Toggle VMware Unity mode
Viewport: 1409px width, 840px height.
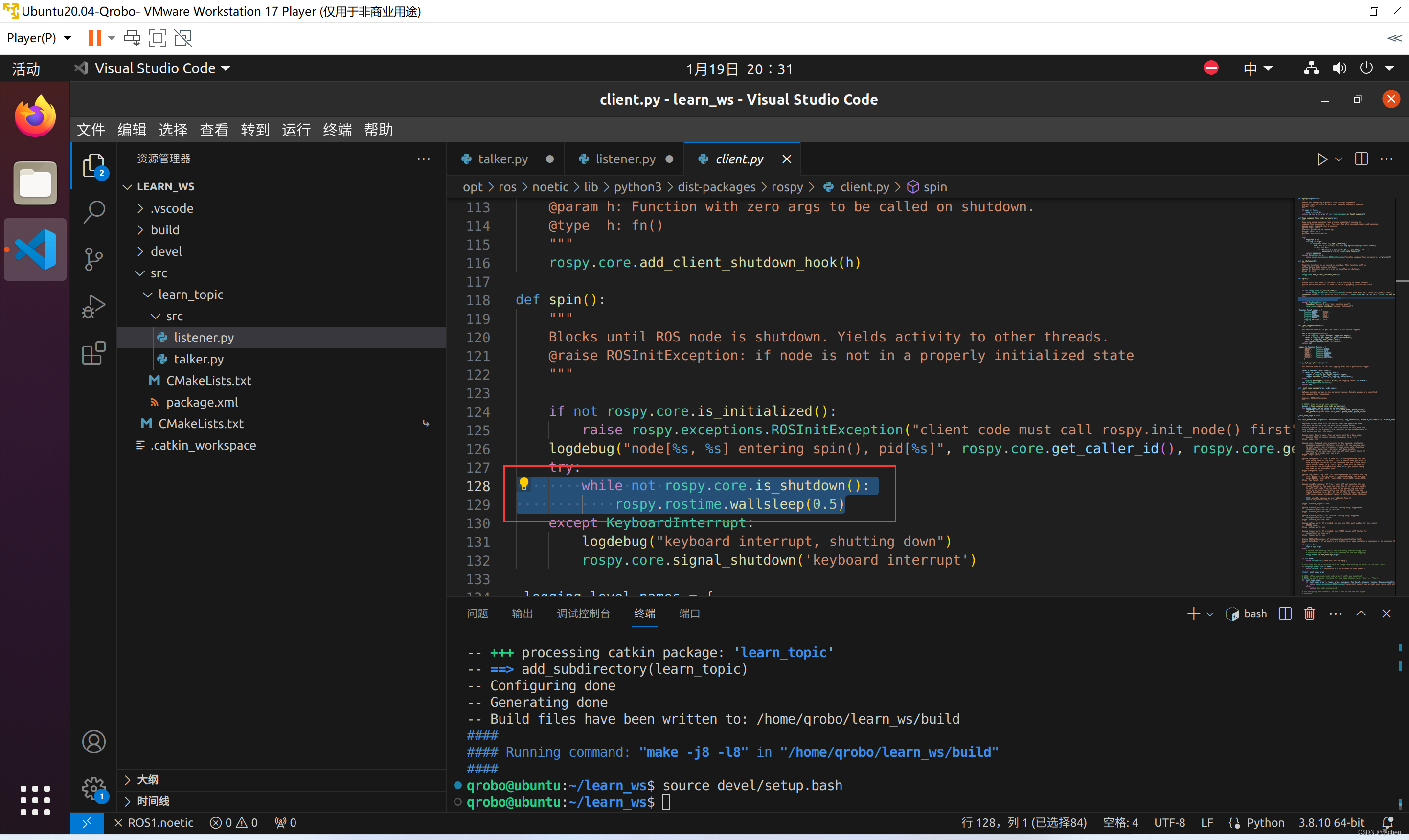tap(183, 38)
